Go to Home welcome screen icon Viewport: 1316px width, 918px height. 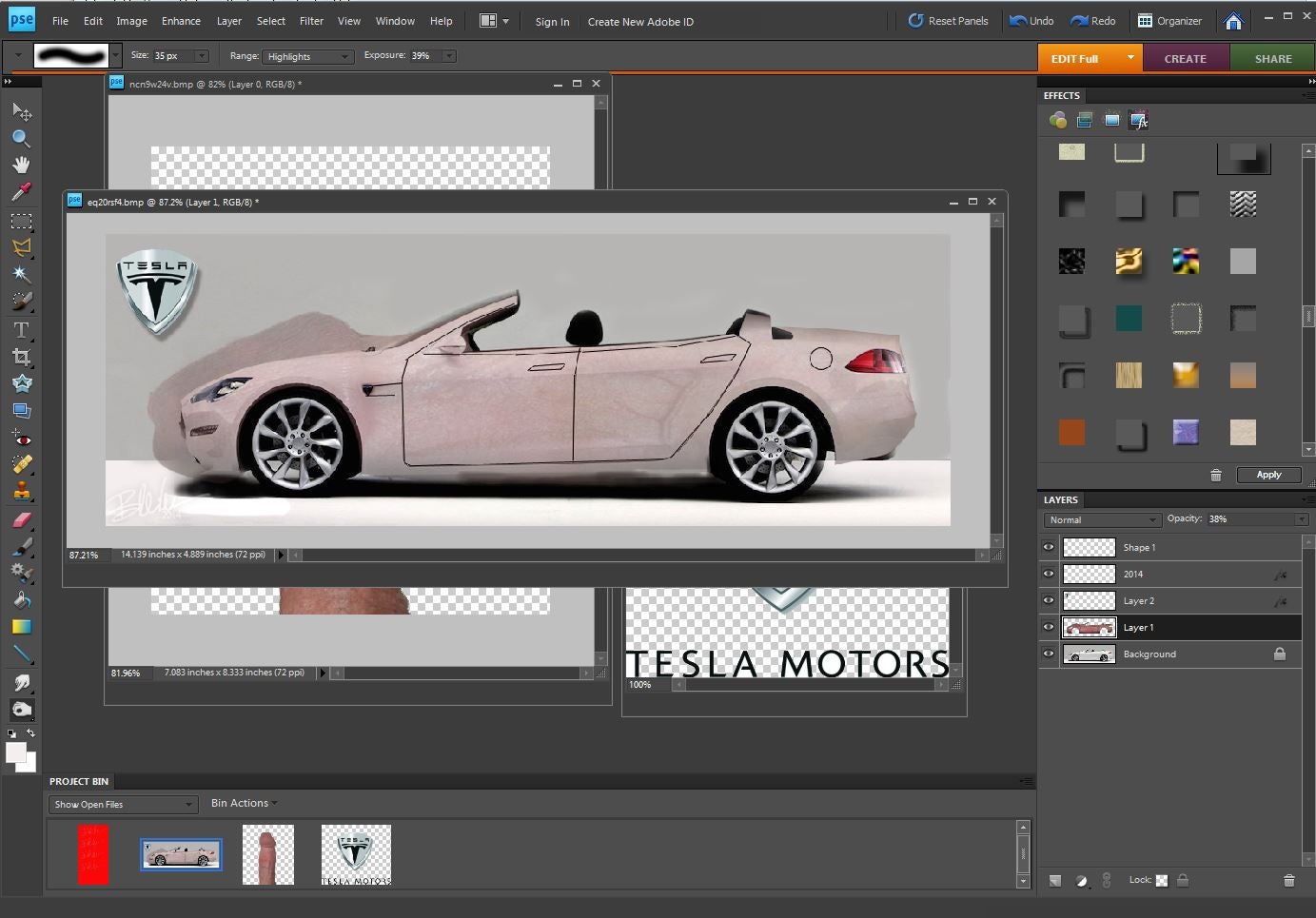(1233, 21)
